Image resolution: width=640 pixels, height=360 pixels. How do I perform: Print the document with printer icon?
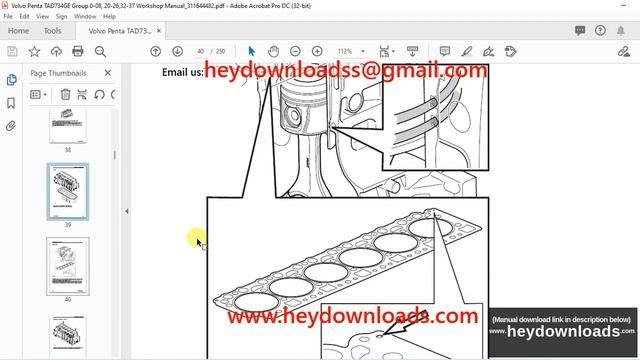click(78, 51)
